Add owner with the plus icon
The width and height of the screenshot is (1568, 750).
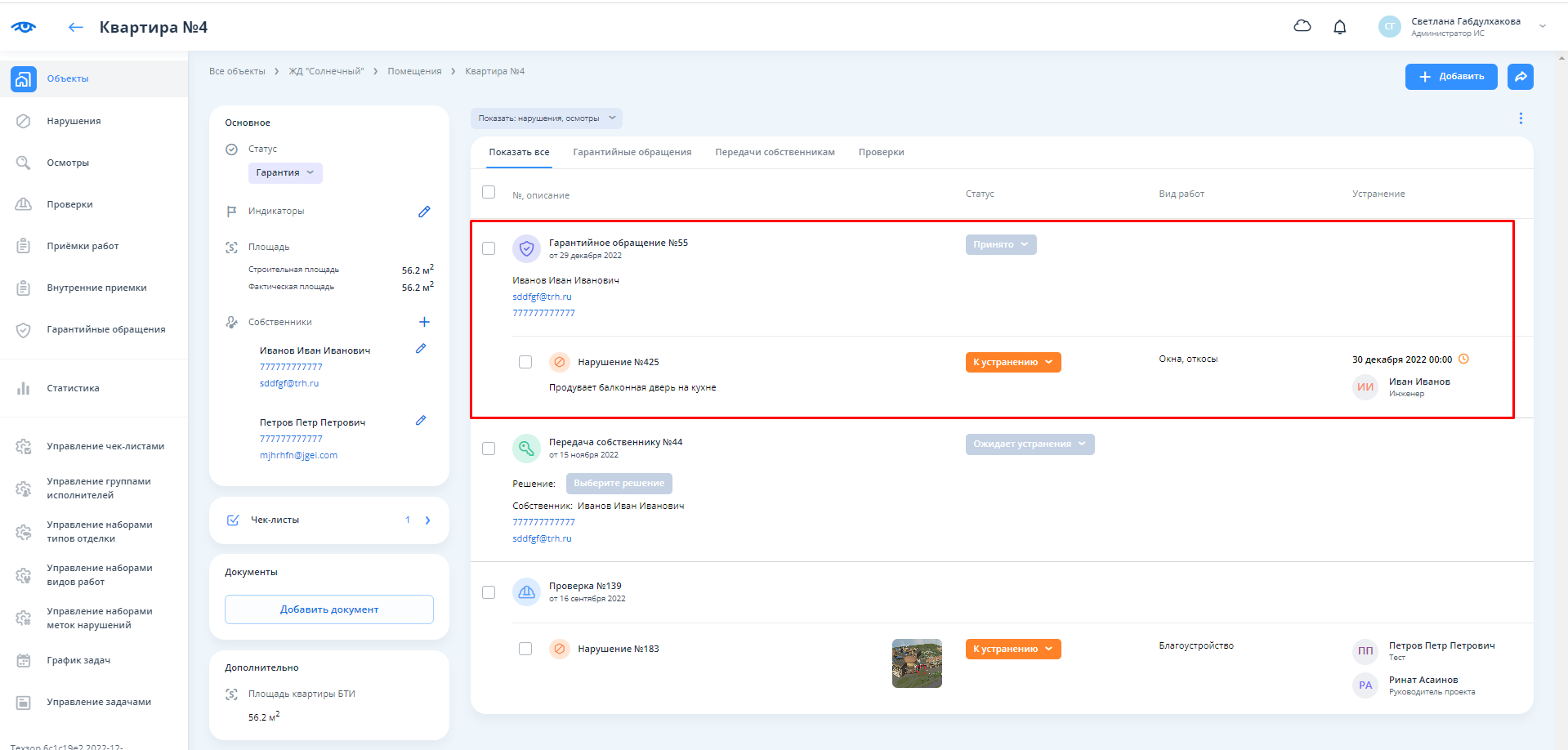click(x=424, y=322)
